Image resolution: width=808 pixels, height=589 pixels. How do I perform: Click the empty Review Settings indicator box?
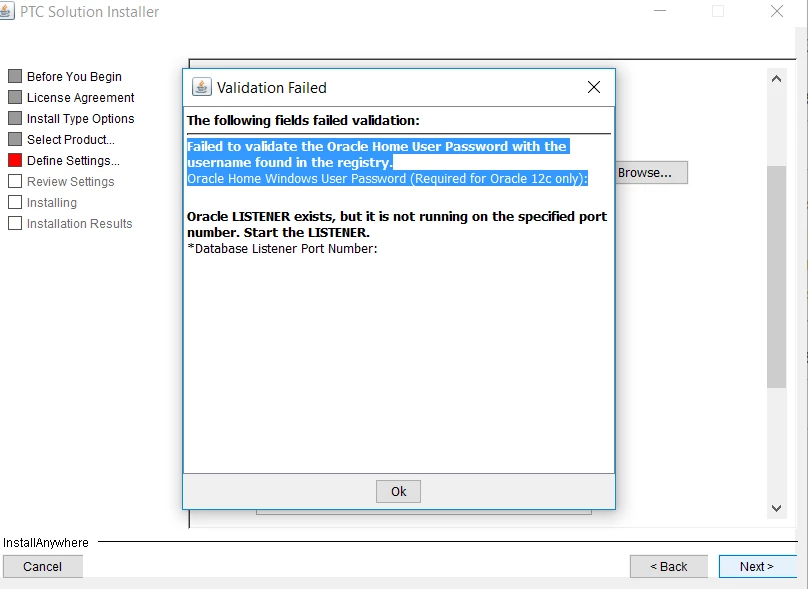tap(15, 181)
